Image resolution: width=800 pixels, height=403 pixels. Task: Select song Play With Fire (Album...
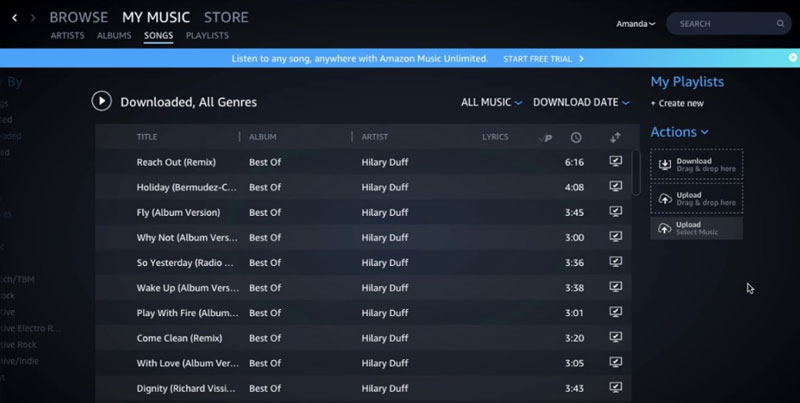pos(187,313)
